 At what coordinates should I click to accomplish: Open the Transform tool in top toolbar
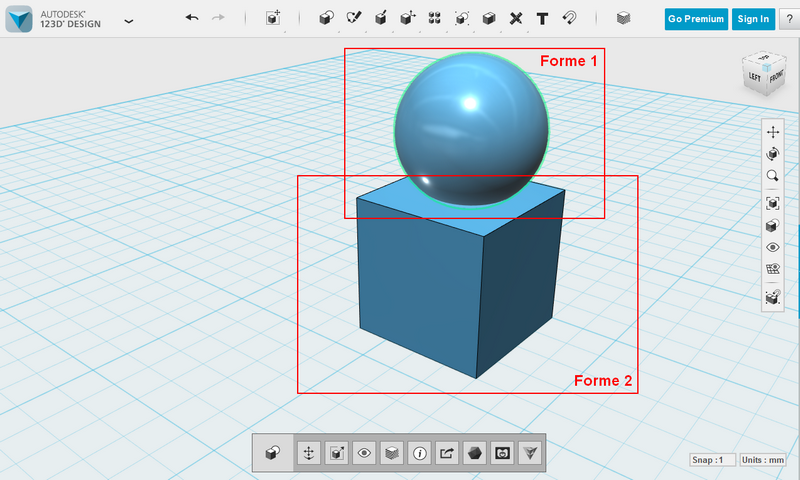(x=273, y=18)
